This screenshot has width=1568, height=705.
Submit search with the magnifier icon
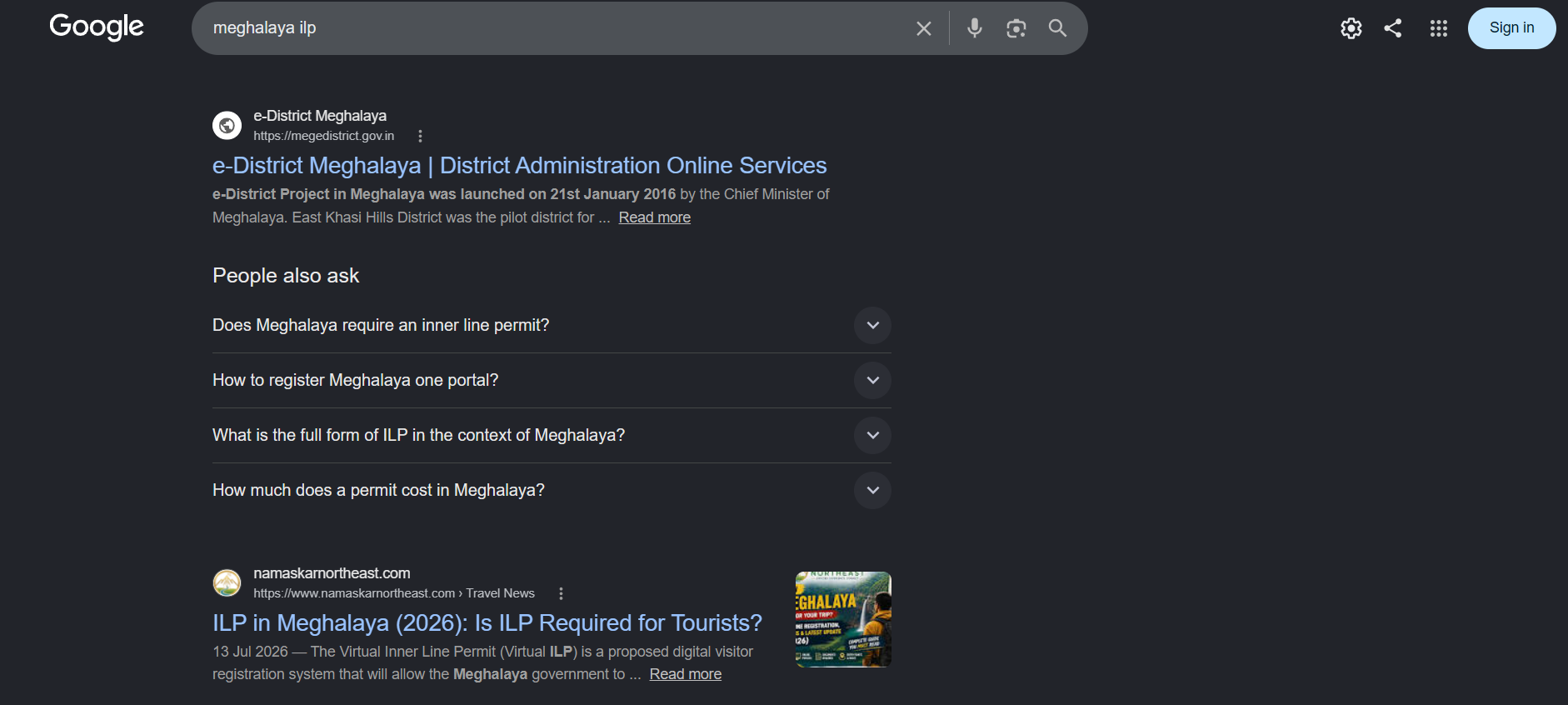(1057, 28)
